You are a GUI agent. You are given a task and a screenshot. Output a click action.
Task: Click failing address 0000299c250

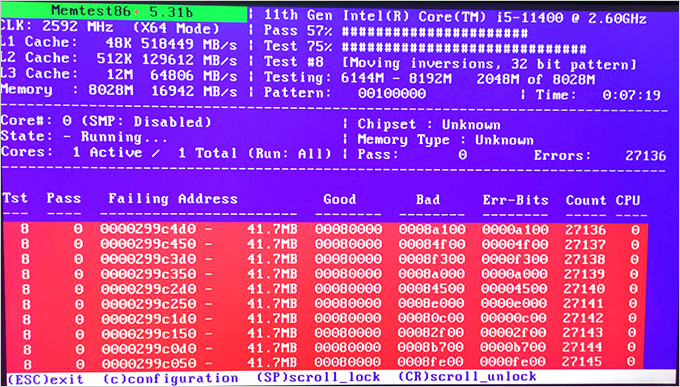[148, 304]
